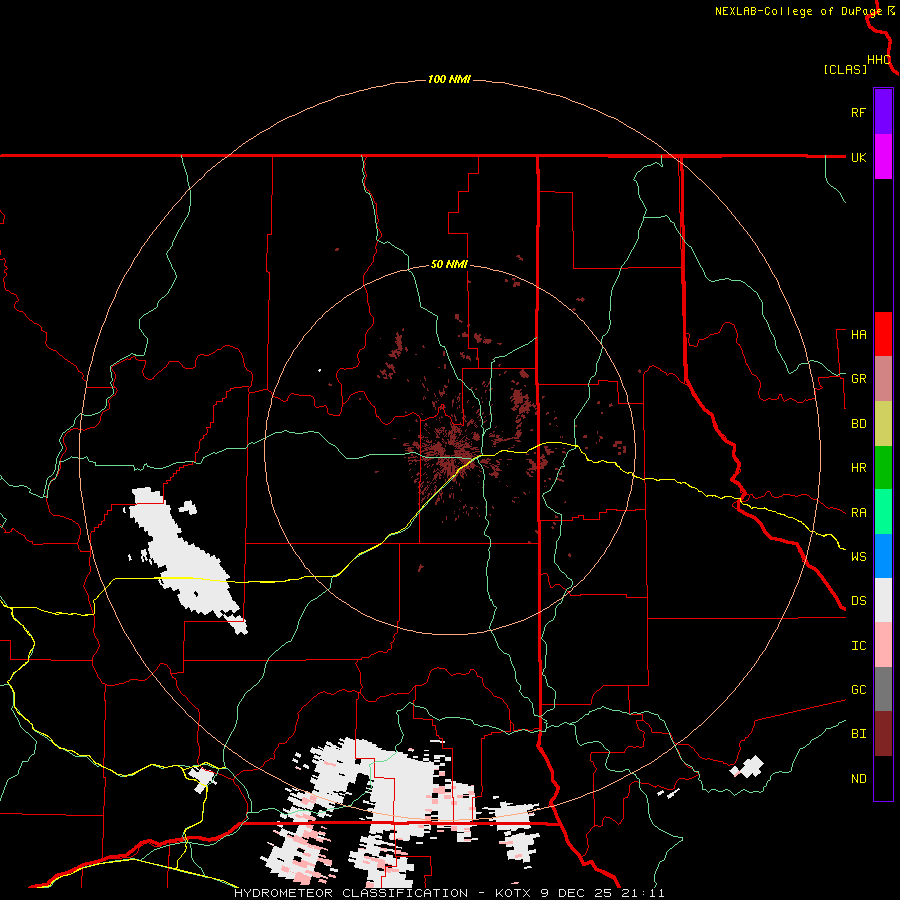Screen dimensions: 900x900
Task: Click the UK legend label
Action: tap(858, 157)
